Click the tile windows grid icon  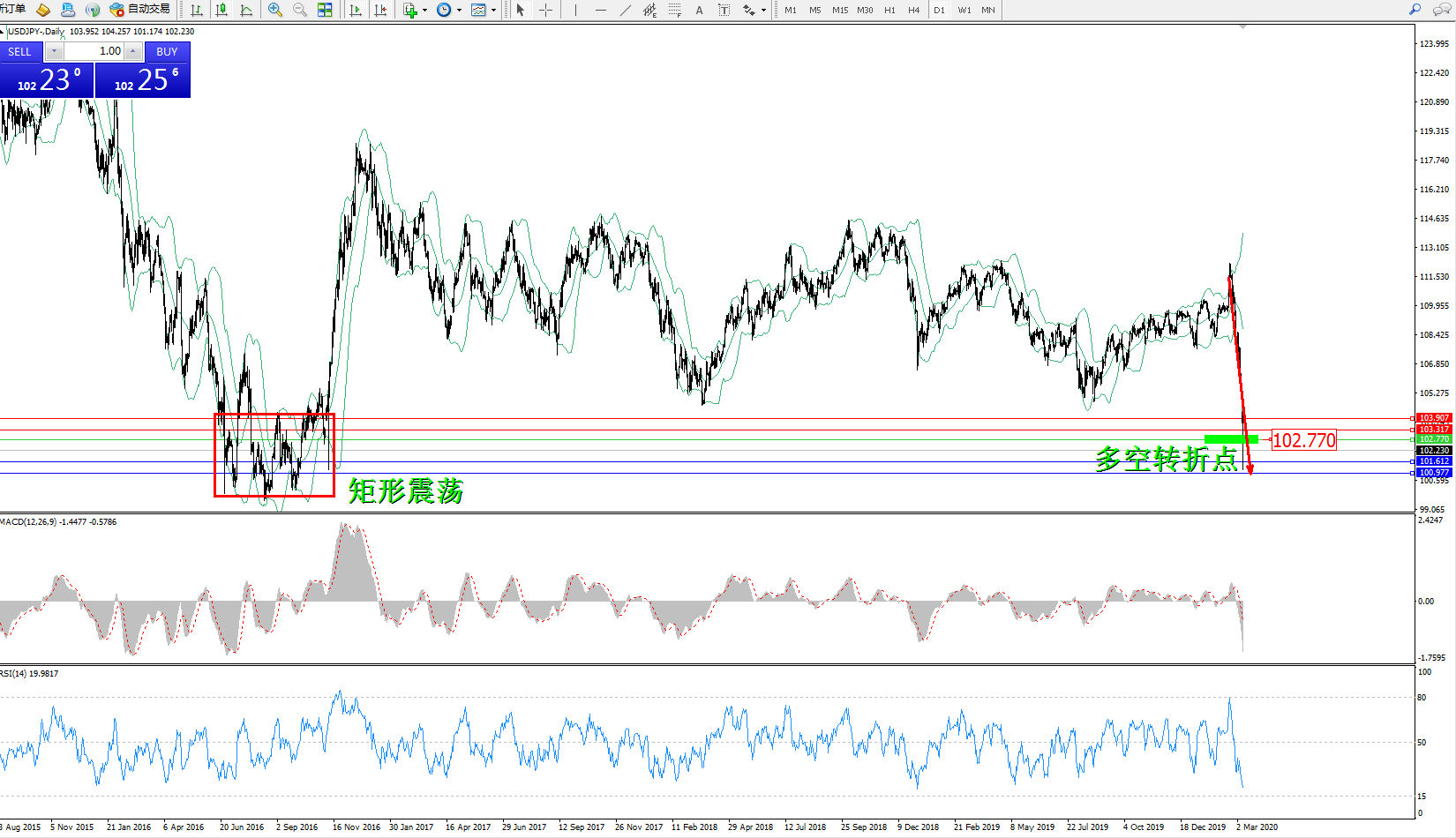point(325,10)
